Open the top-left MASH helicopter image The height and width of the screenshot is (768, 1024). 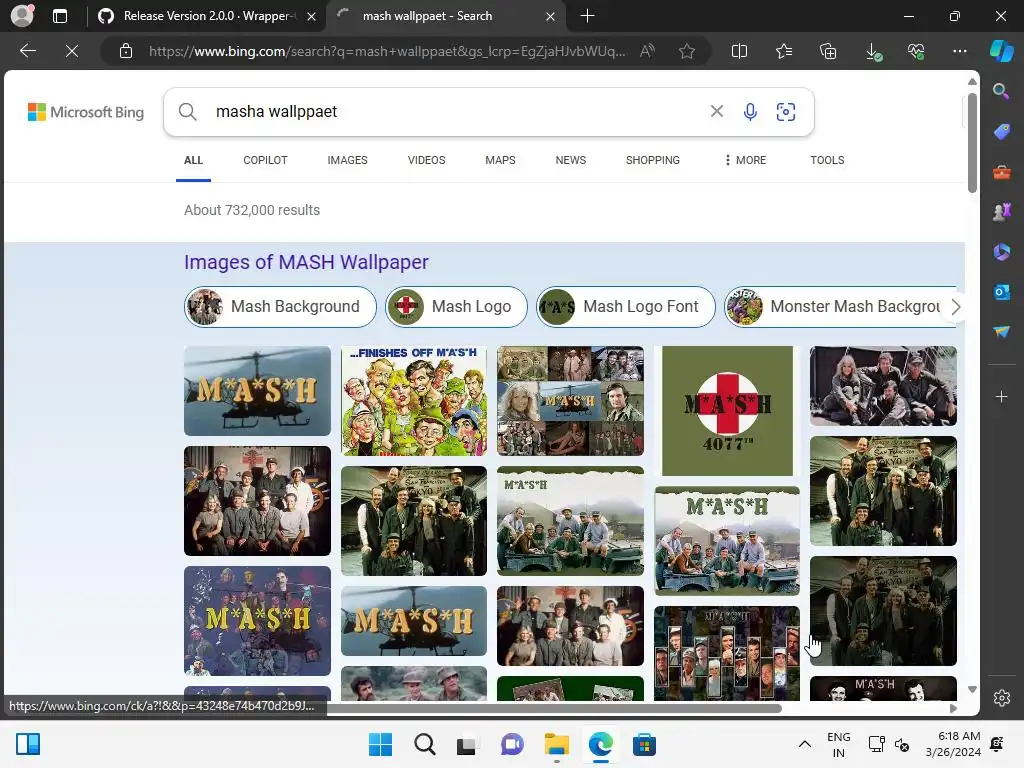click(257, 391)
